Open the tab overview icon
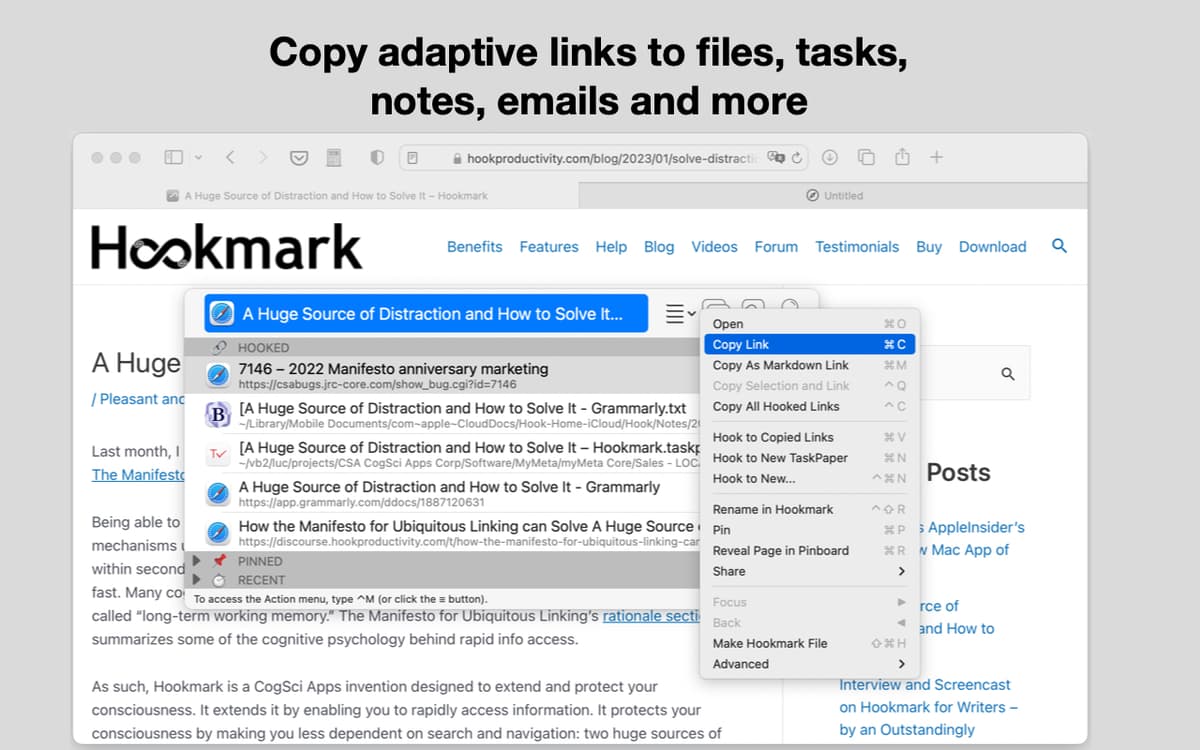Screen dimensions: 1200x750 (x=866, y=157)
